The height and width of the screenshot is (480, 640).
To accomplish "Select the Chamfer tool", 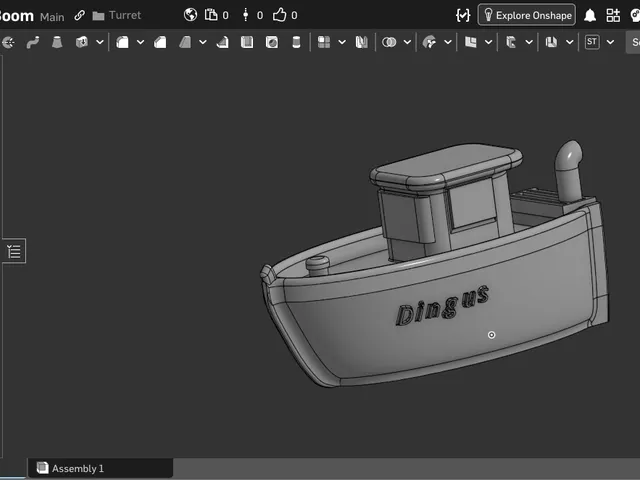I will point(160,42).
